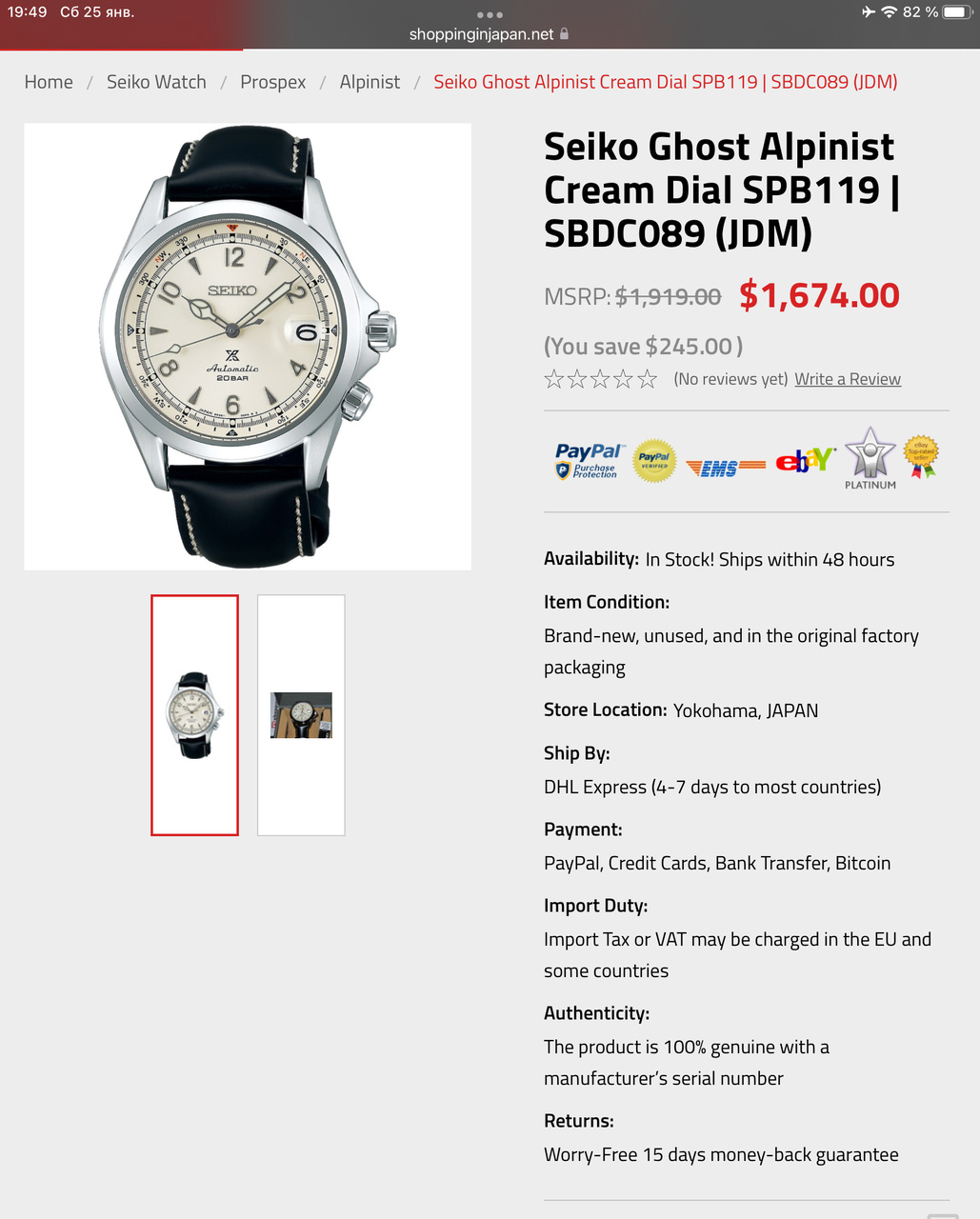Tap the EMS shipping logo
The image size is (980, 1219).
click(726, 467)
